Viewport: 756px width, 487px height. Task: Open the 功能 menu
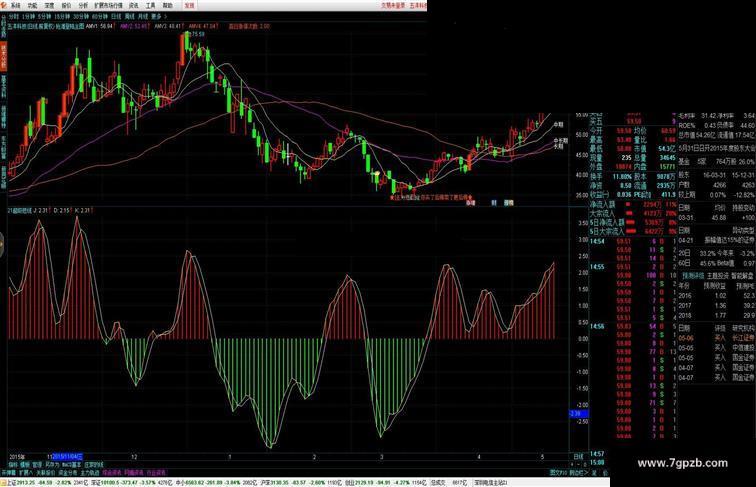[x=32, y=5]
